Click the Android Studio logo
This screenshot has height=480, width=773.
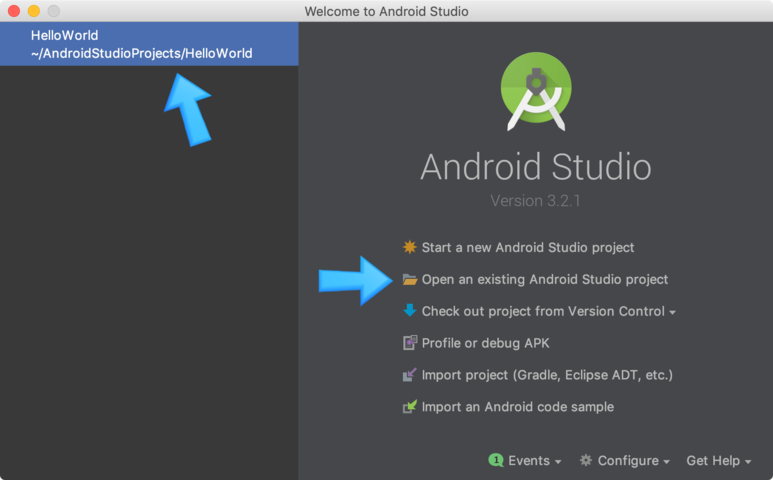tap(536, 91)
